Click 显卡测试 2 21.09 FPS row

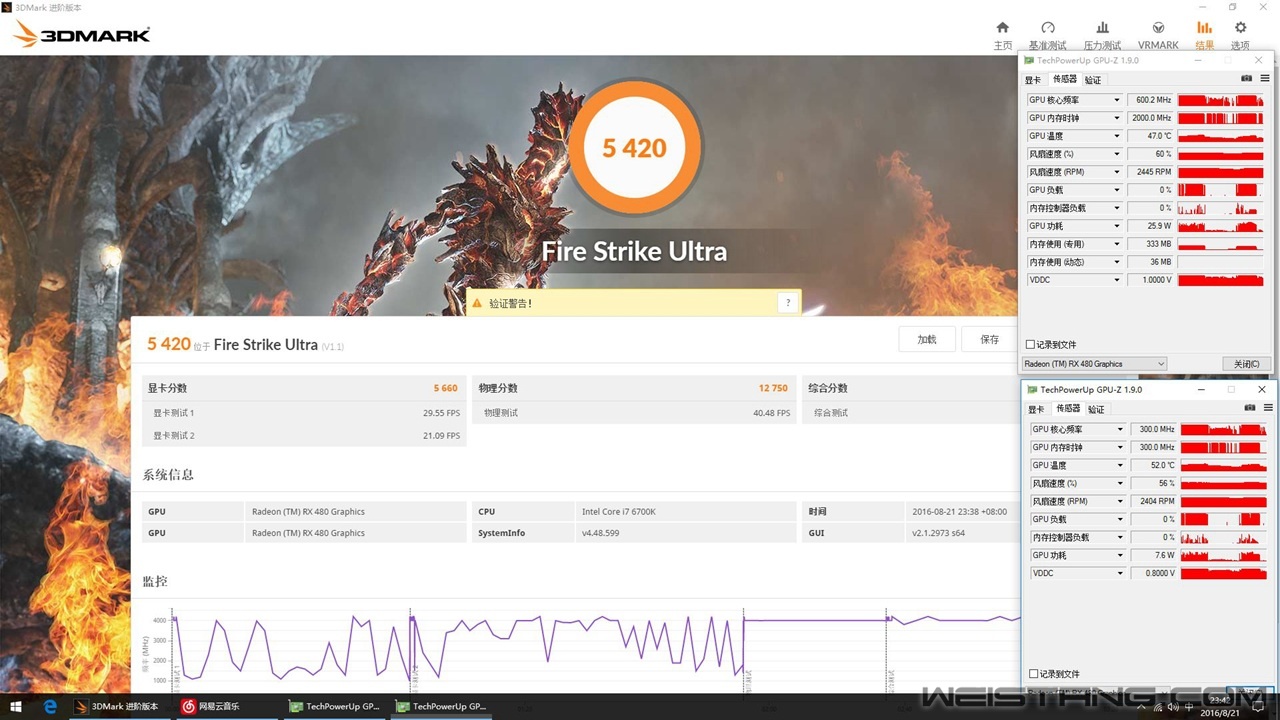pyautogui.click(x=304, y=435)
